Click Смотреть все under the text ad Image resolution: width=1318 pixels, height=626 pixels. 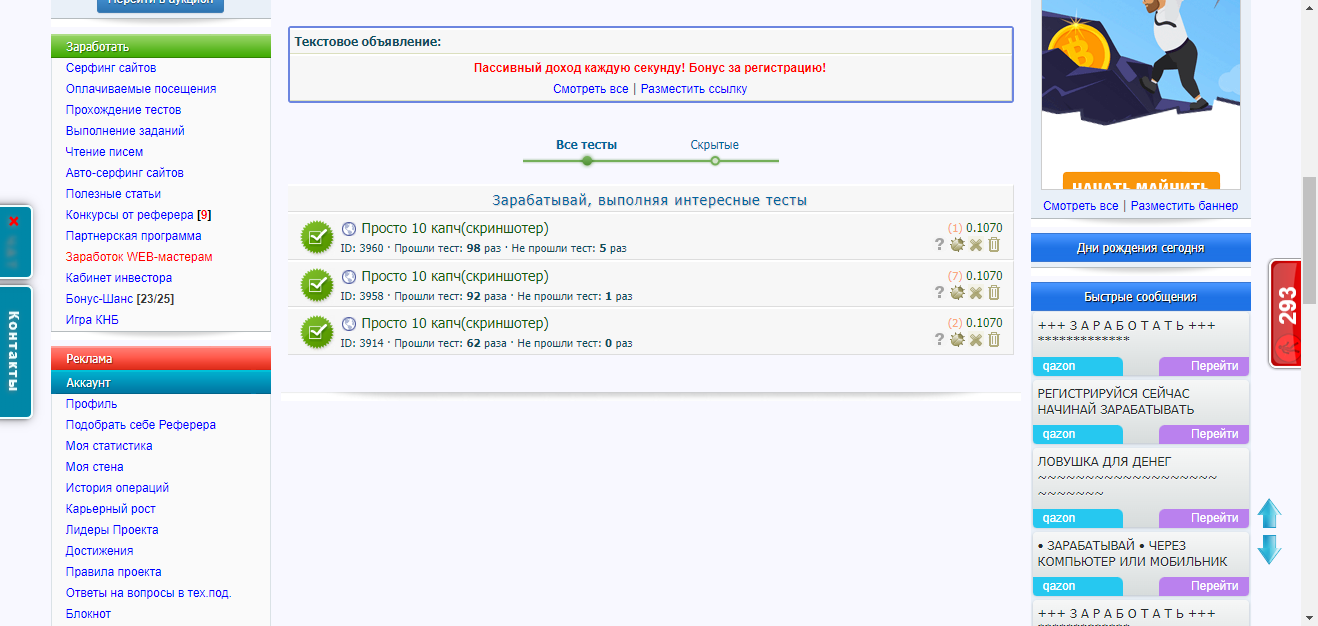pyautogui.click(x=591, y=89)
